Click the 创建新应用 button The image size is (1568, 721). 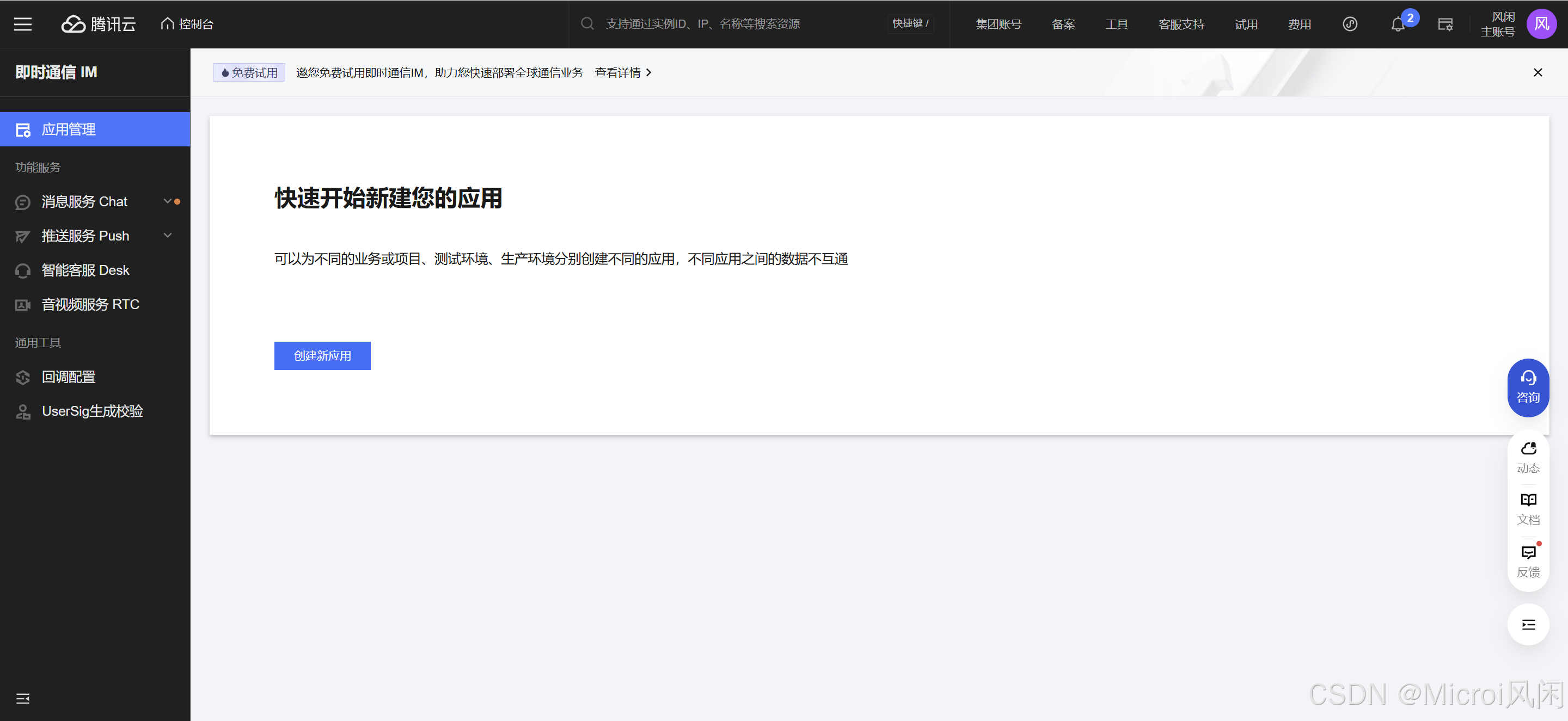tap(322, 355)
